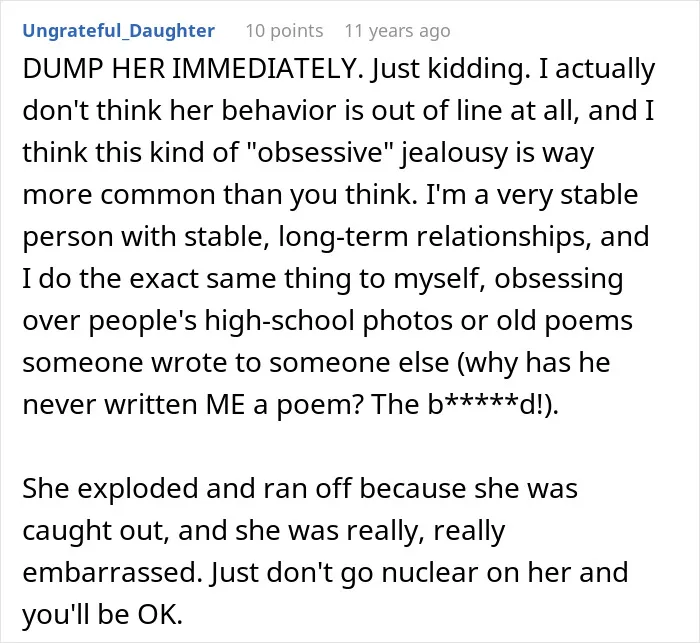This screenshot has height=643, width=700.
Task: Click the words 'She exploded'
Action: pos(110,489)
